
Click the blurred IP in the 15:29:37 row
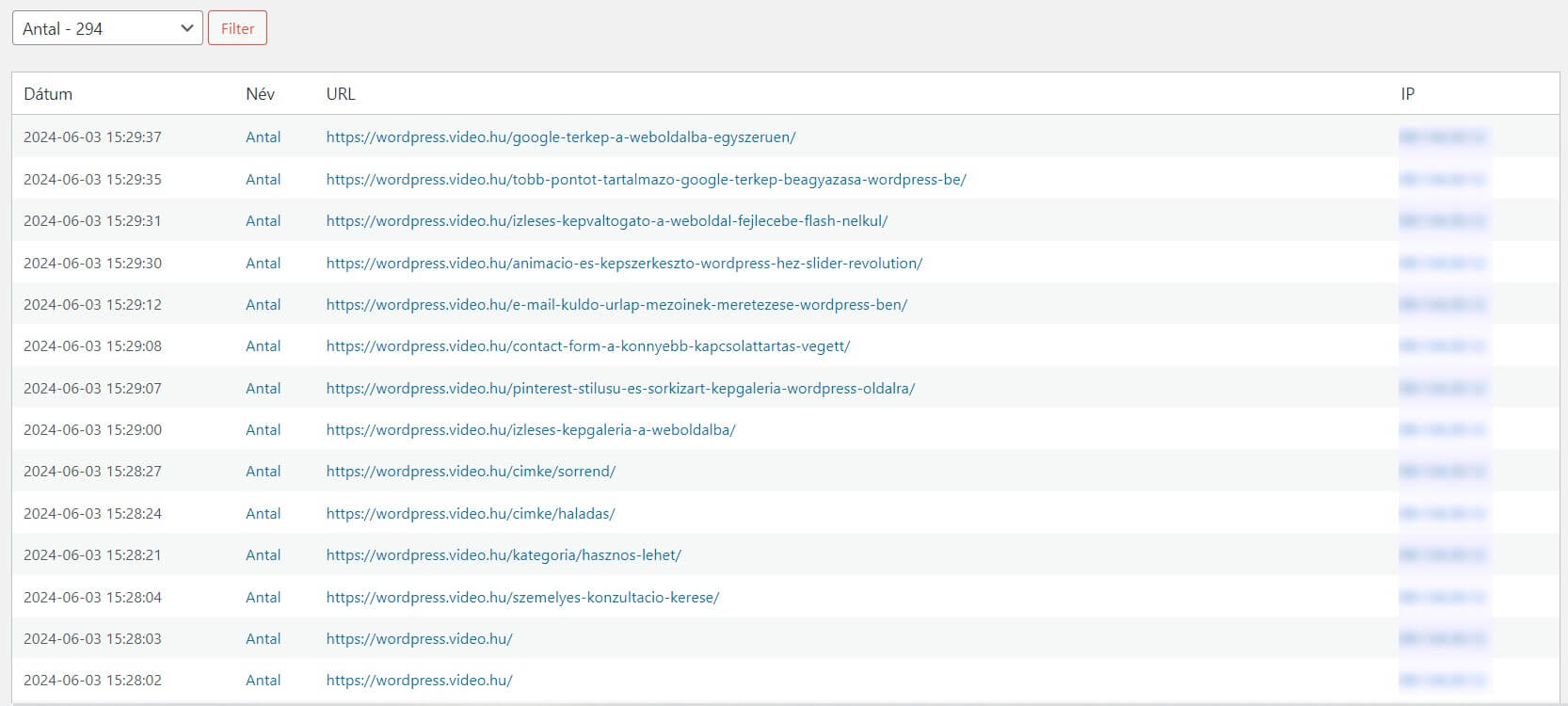1442,137
